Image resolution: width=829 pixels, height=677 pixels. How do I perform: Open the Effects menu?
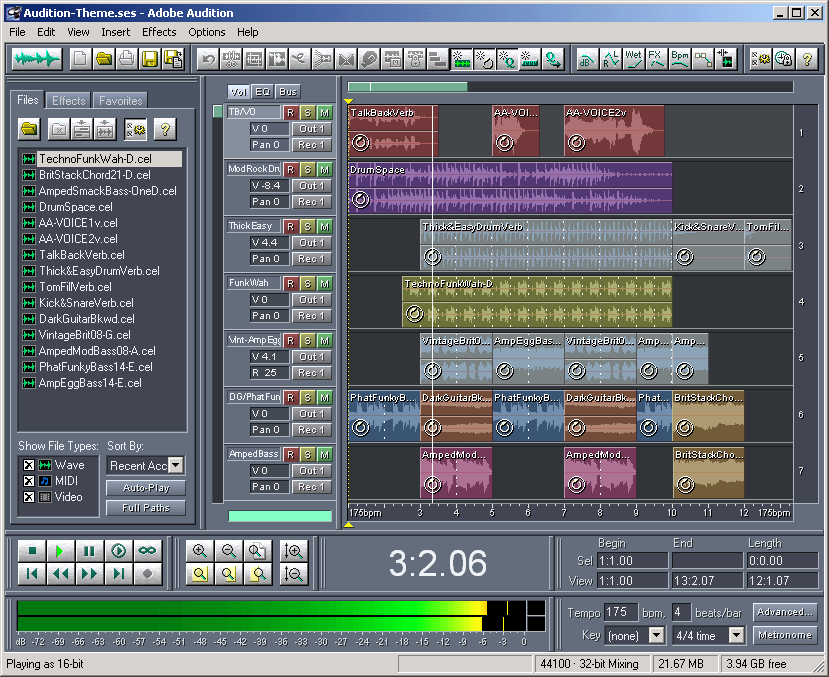pyautogui.click(x=159, y=32)
